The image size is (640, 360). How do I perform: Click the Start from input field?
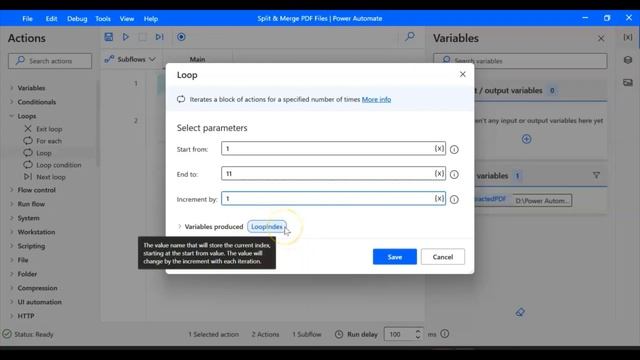pyautogui.click(x=333, y=149)
